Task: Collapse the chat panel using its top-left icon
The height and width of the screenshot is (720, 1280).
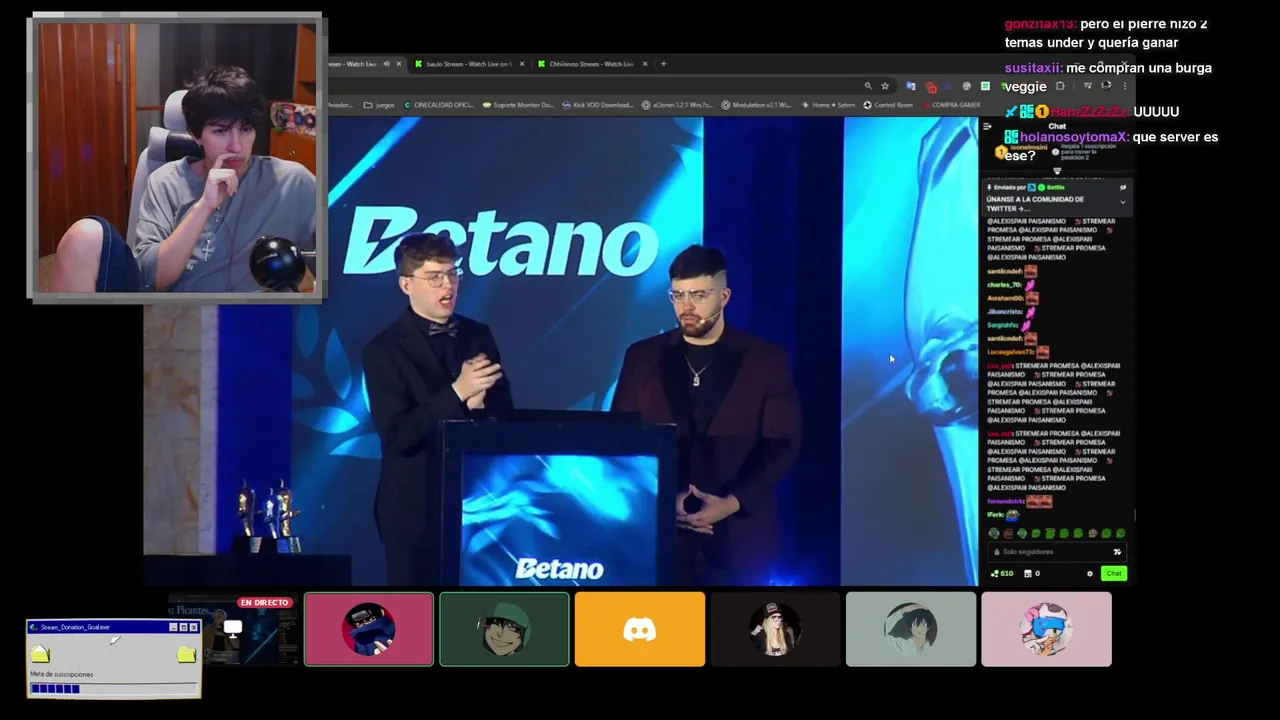Action: click(x=988, y=126)
